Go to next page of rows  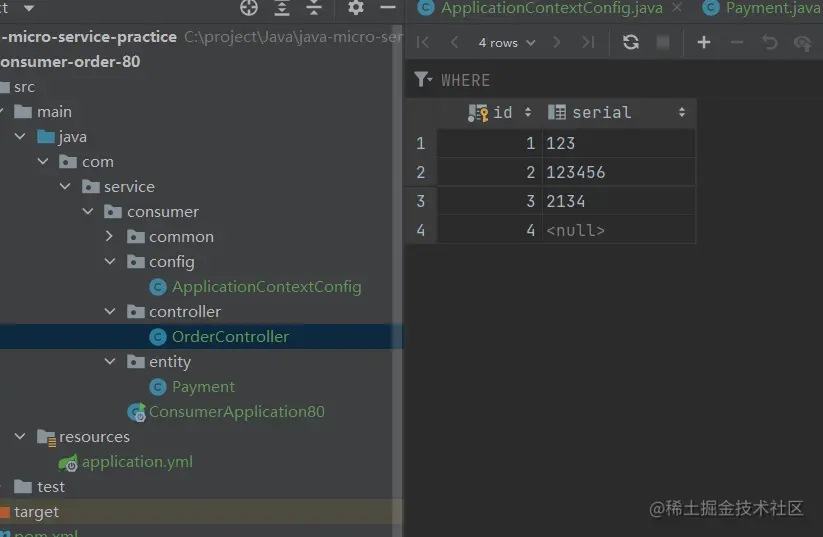(557, 42)
